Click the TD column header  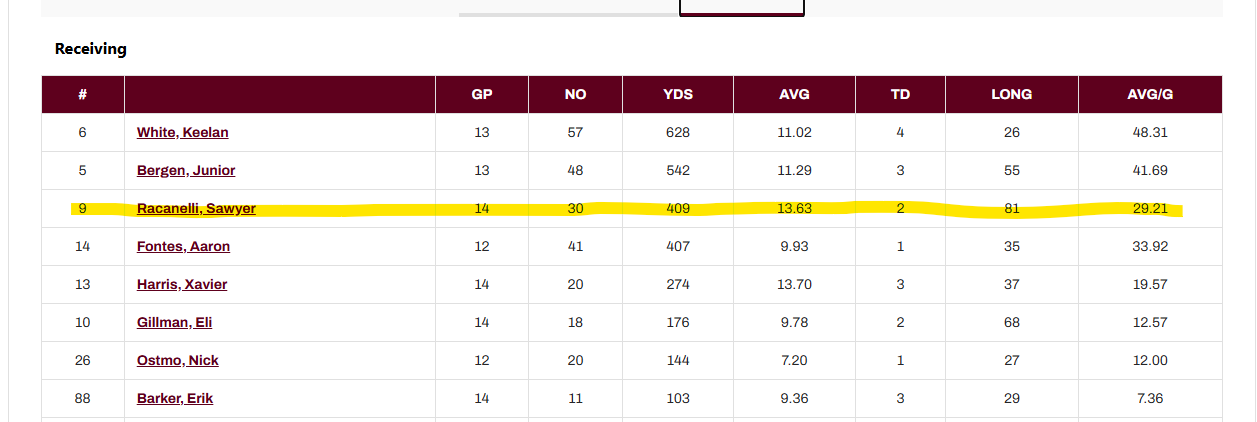click(900, 95)
